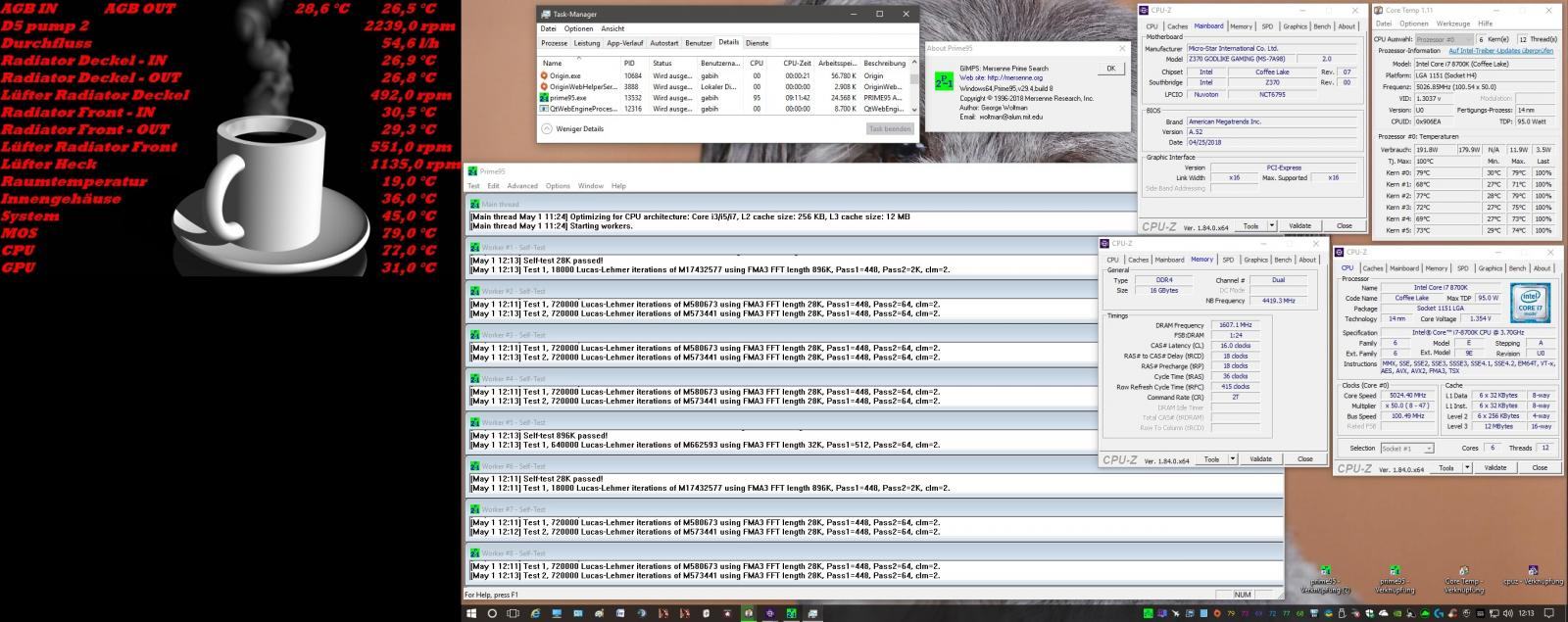Click the Main thread window icon

475,204
